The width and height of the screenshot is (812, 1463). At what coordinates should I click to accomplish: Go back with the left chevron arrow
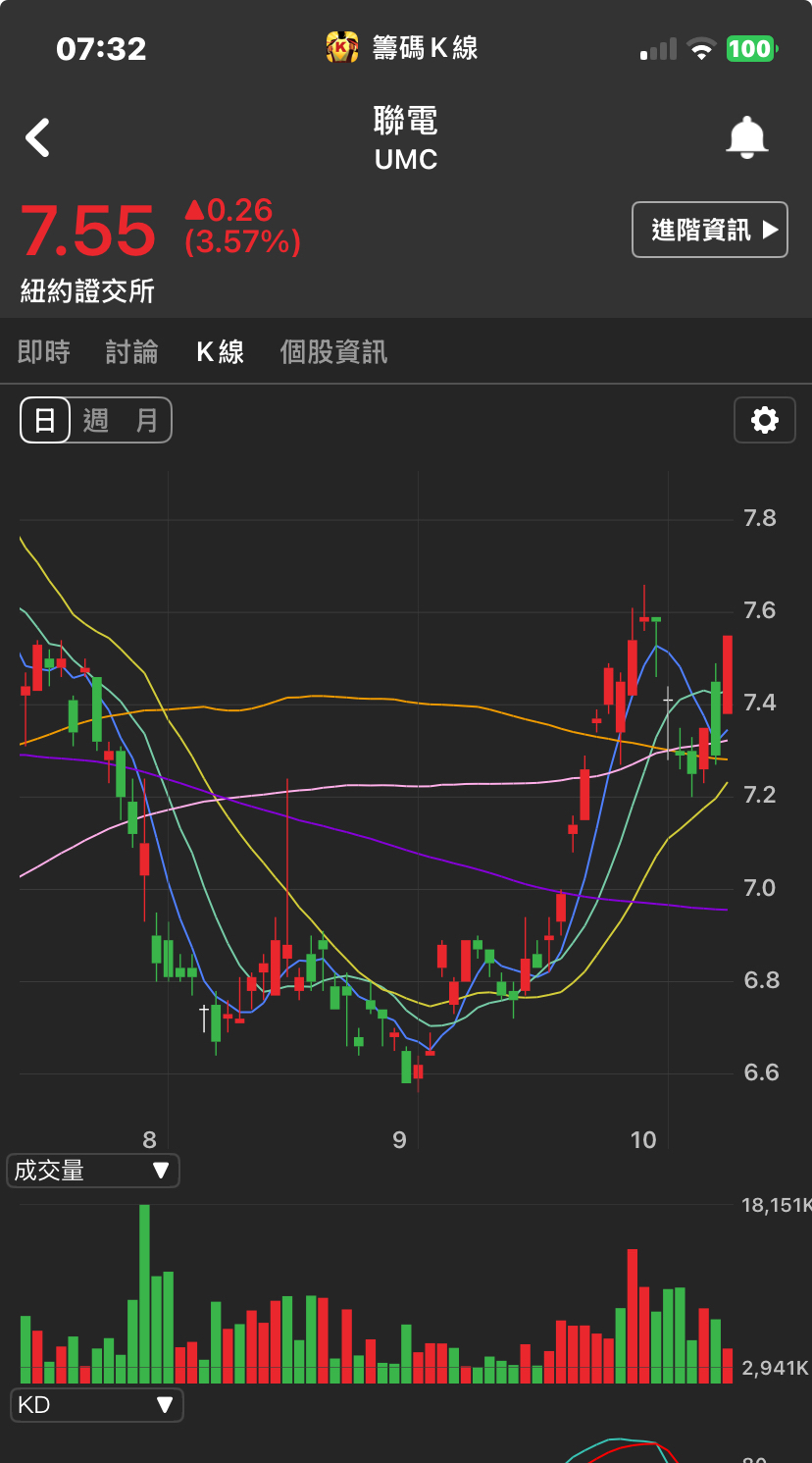click(37, 137)
